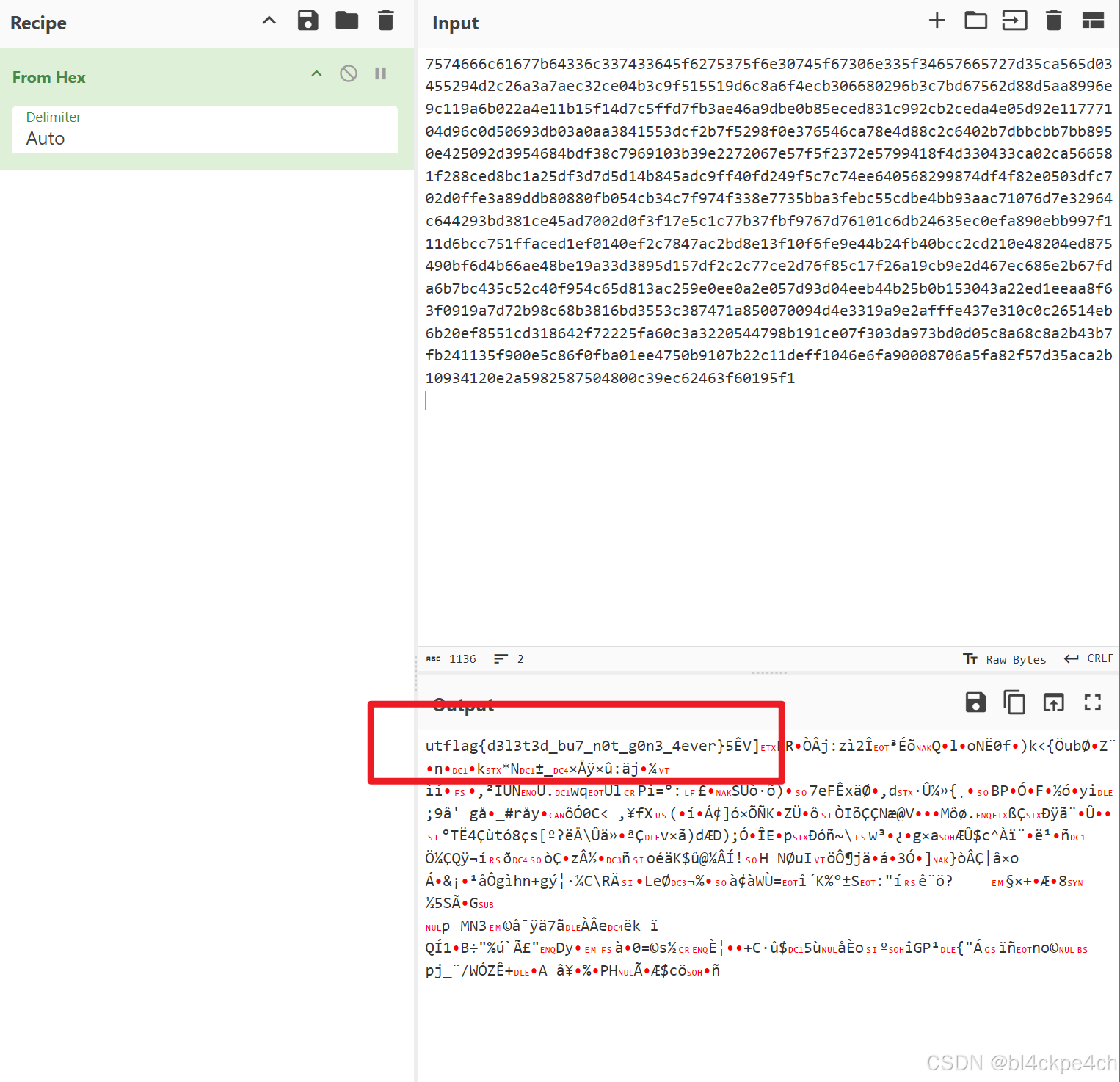Copy the output to the clipboard
The image size is (1120, 1082).
click(x=1014, y=702)
